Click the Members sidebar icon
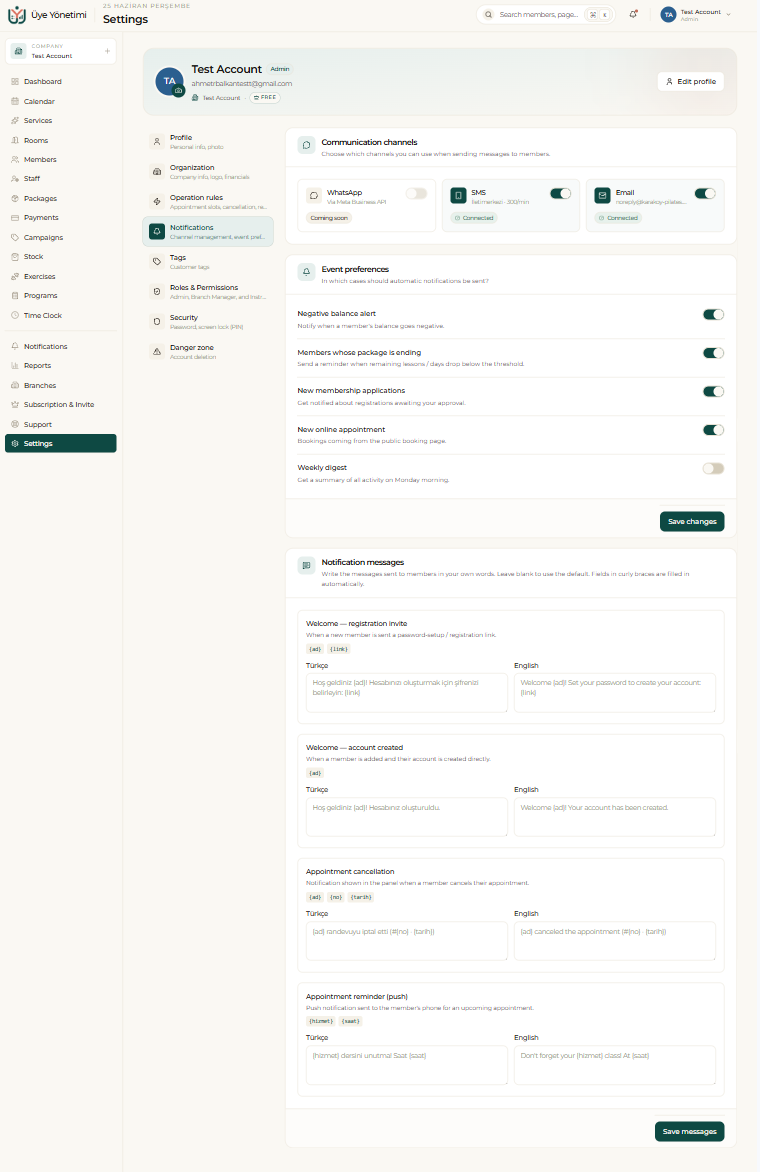This screenshot has height=1172, width=760. [15, 159]
